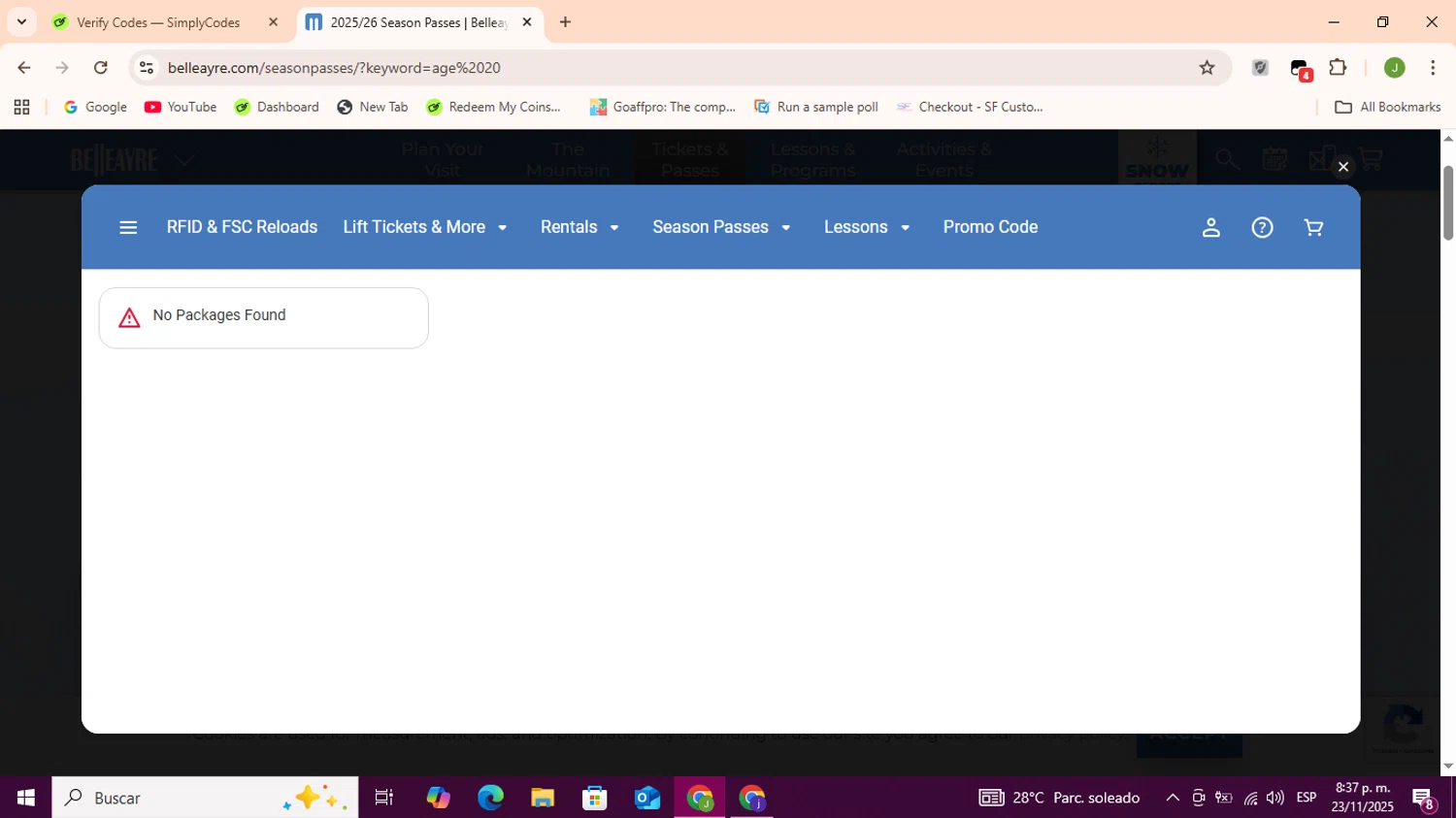
Task: Open the notification center with badge 8
Action: [x=1424, y=799]
